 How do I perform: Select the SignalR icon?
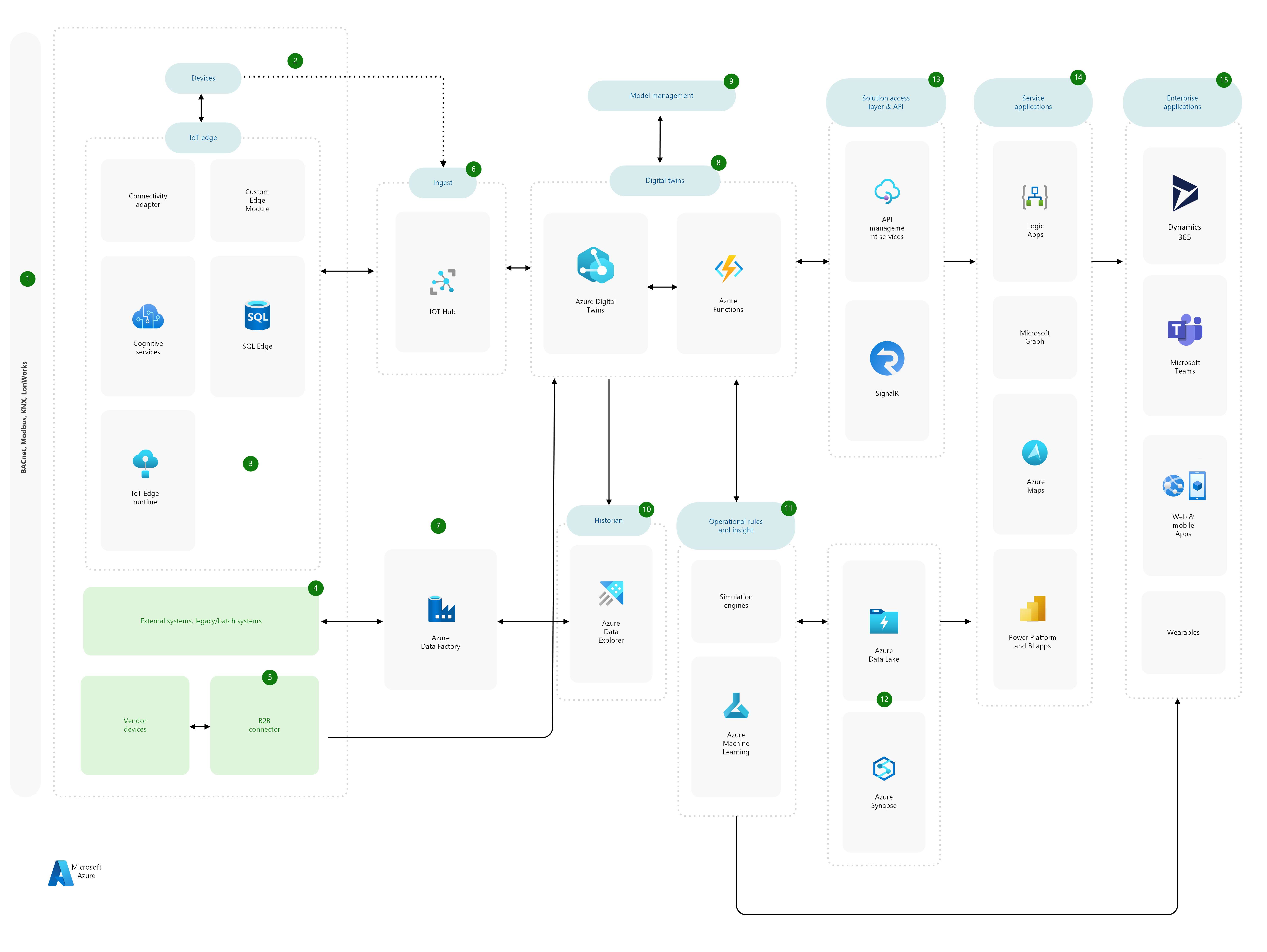tap(887, 359)
